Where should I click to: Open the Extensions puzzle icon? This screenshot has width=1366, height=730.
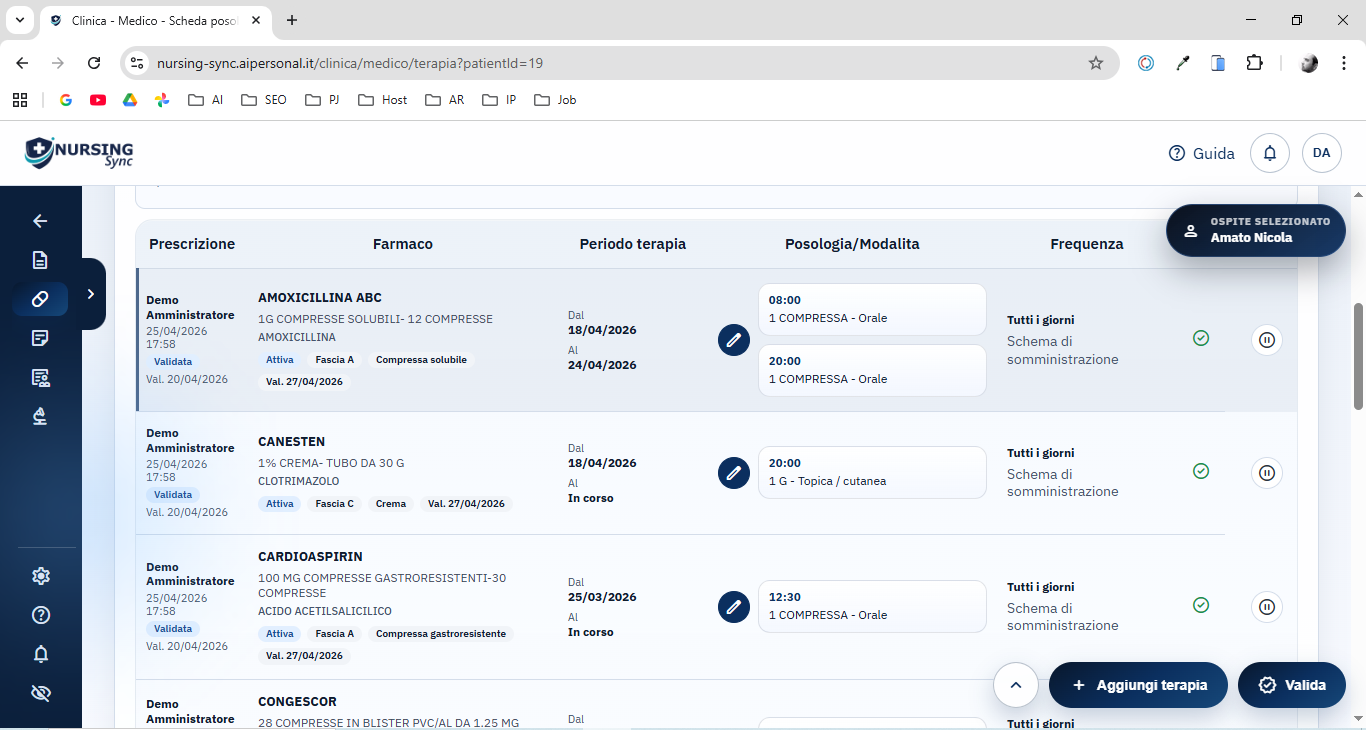coord(1254,63)
